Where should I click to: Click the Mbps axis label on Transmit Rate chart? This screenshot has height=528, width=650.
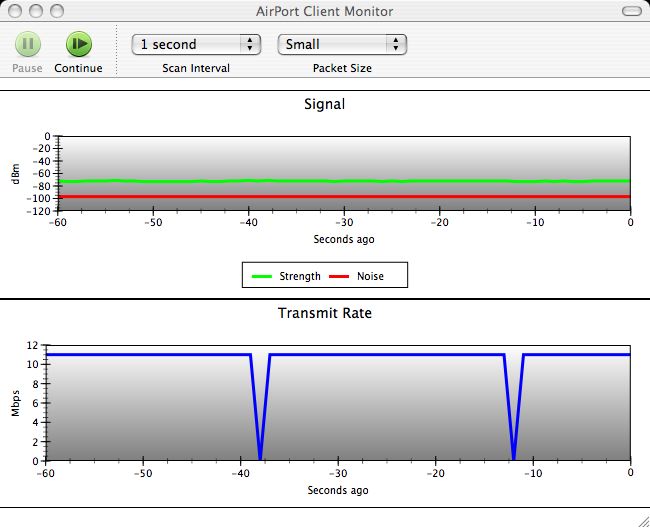(16, 403)
